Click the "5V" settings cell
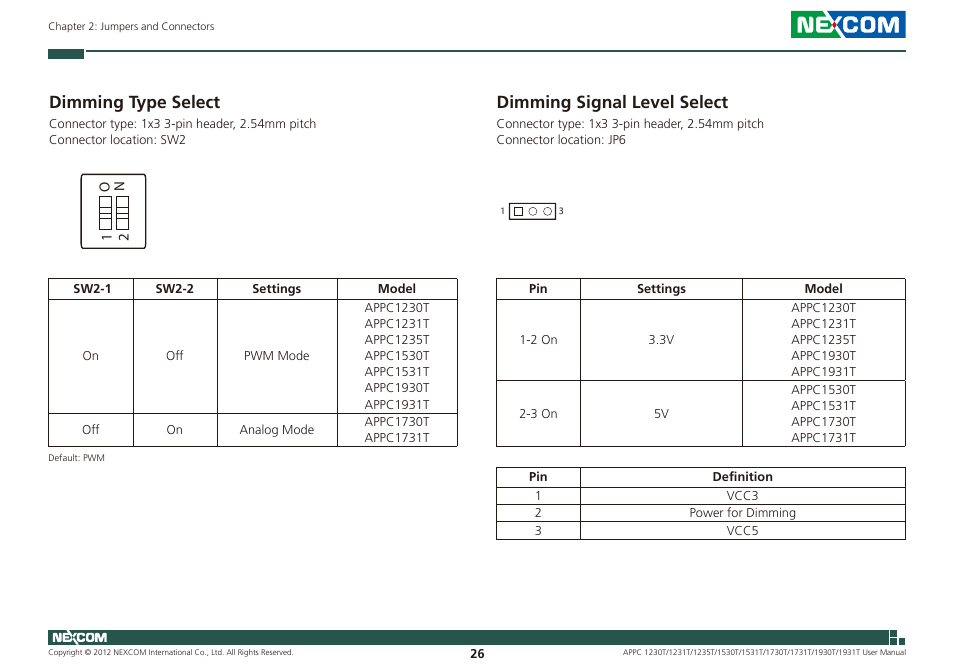The width and height of the screenshot is (954, 672). click(661, 414)
